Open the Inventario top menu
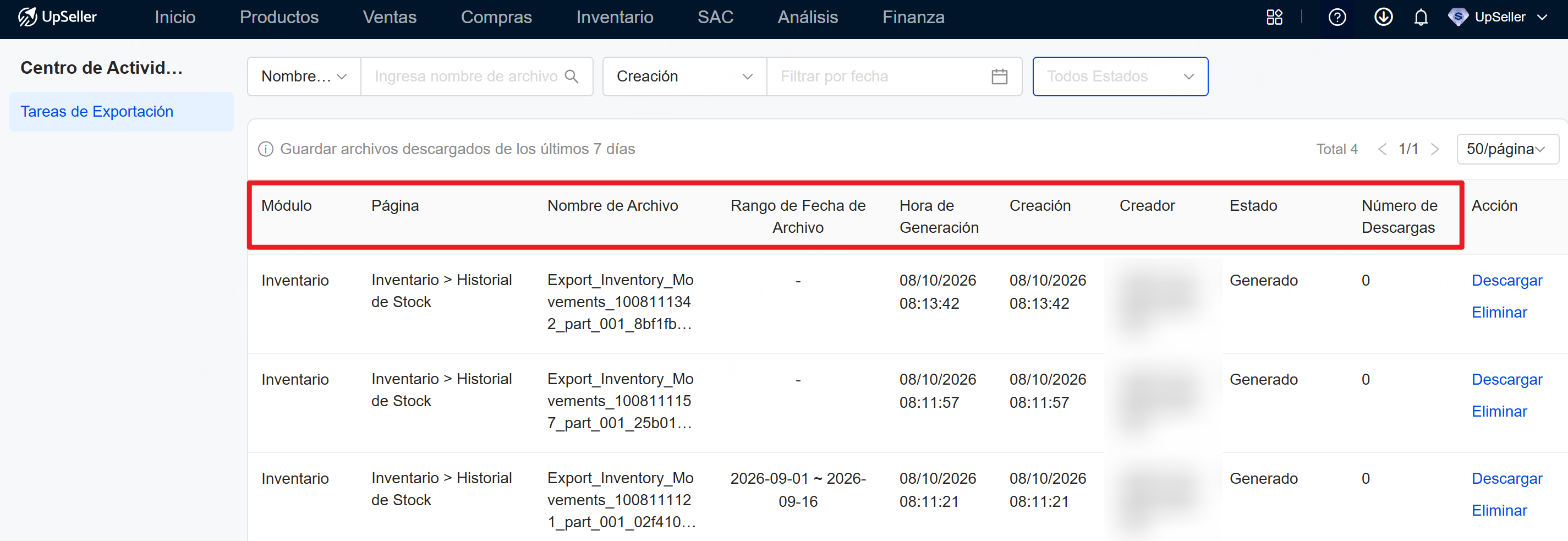1568x541 pixels. (x=615, y=17)
